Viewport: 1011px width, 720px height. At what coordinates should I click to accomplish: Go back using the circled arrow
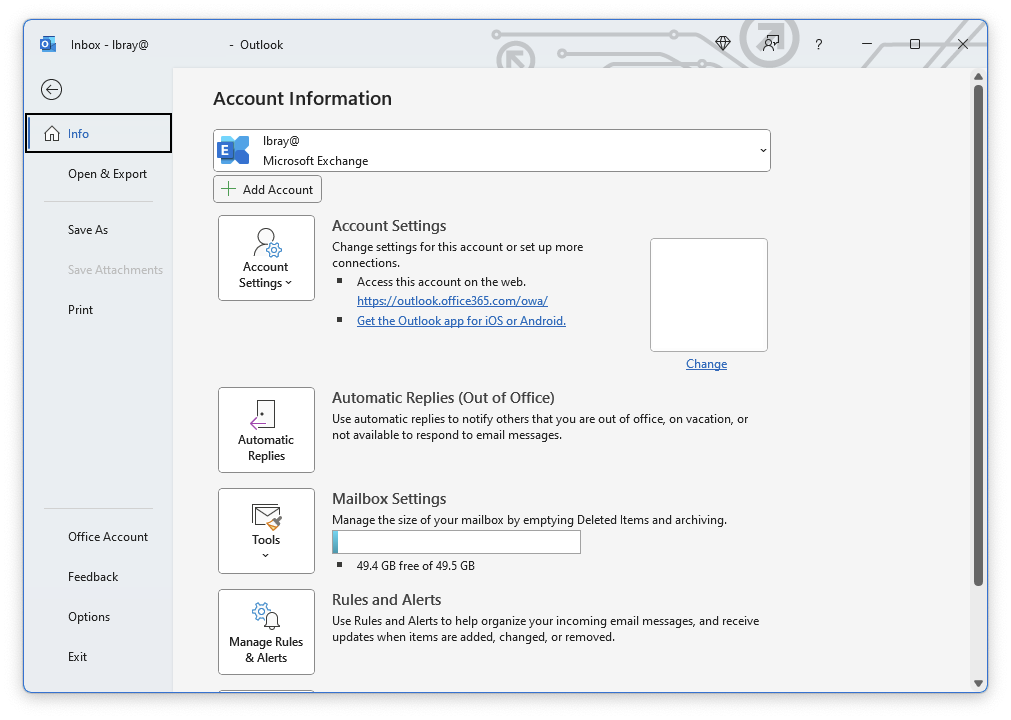(52, 90)
